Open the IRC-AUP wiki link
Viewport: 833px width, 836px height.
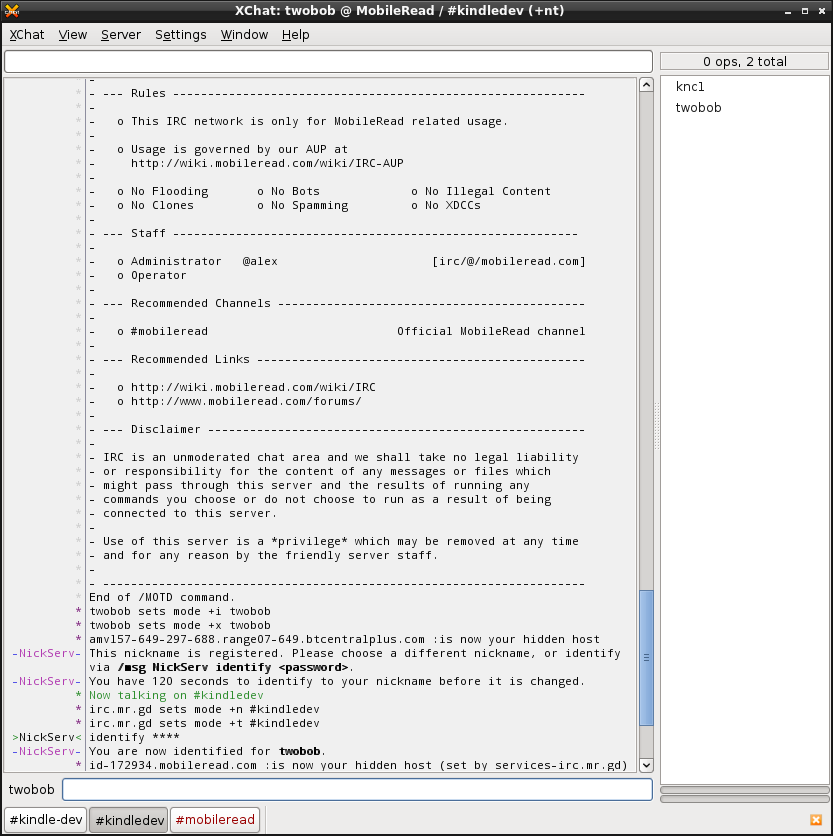coord(267,163)
